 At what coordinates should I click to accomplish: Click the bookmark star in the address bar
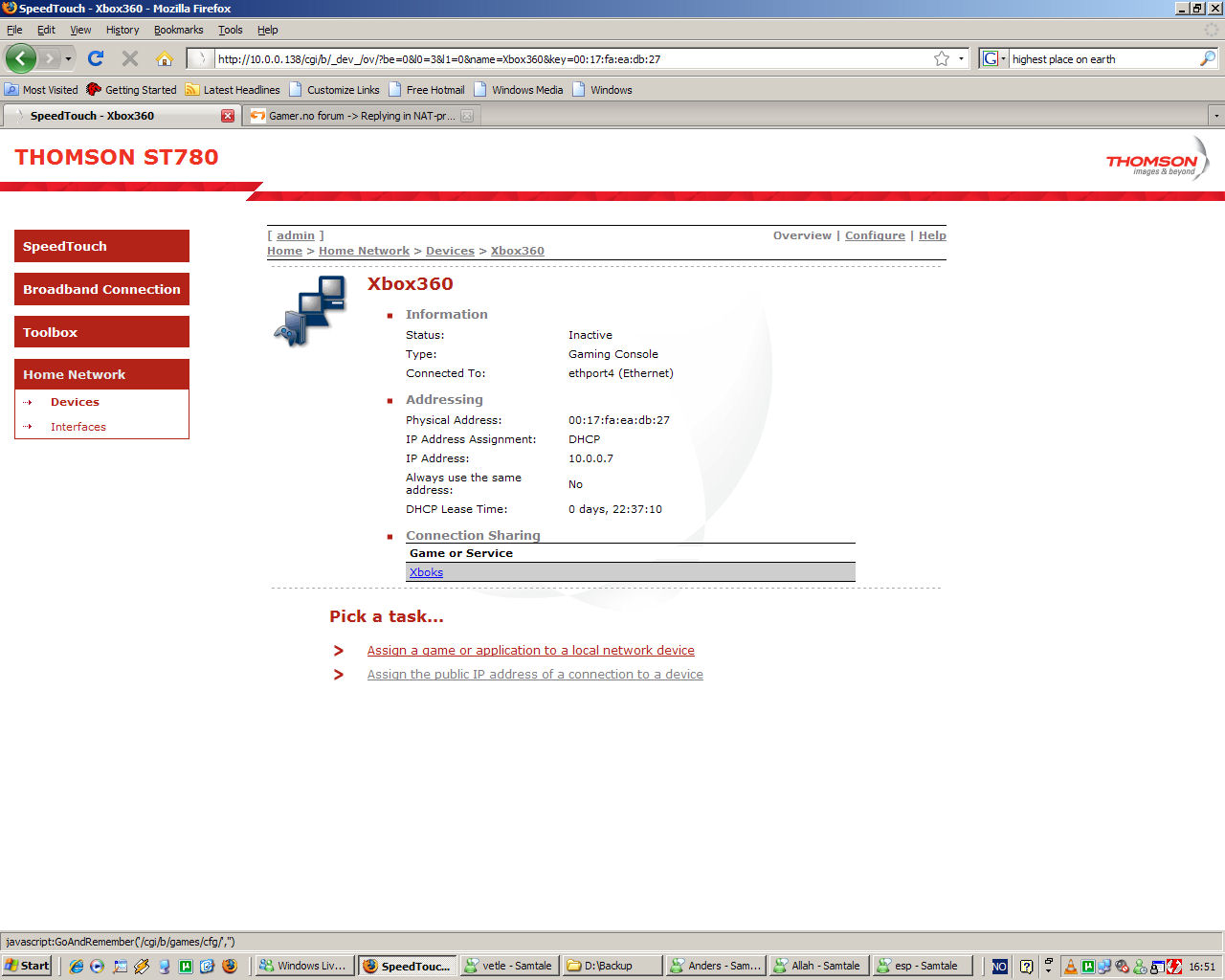[942, 58]
